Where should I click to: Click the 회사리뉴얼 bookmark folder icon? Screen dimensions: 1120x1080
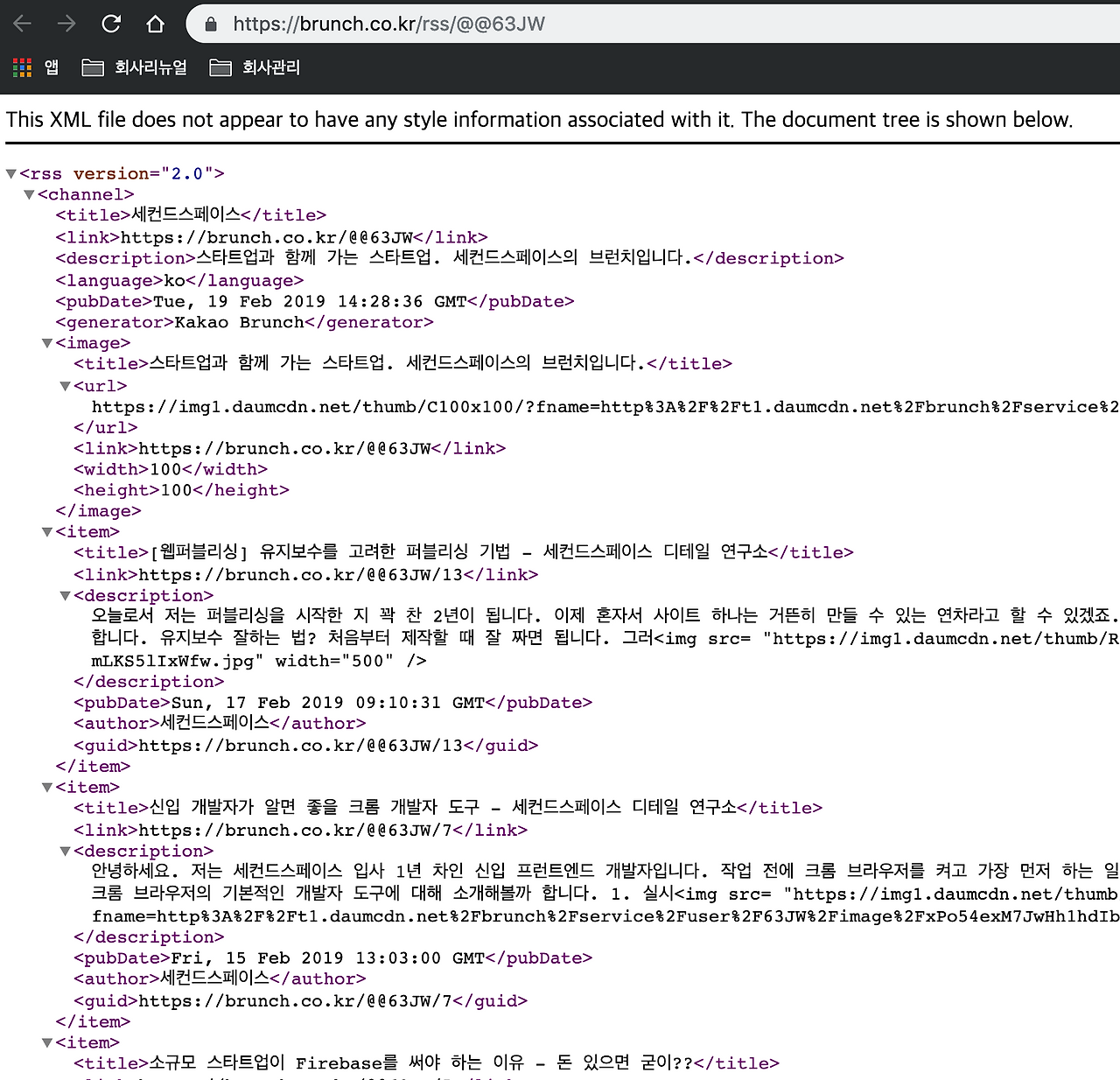coord(92,67)
